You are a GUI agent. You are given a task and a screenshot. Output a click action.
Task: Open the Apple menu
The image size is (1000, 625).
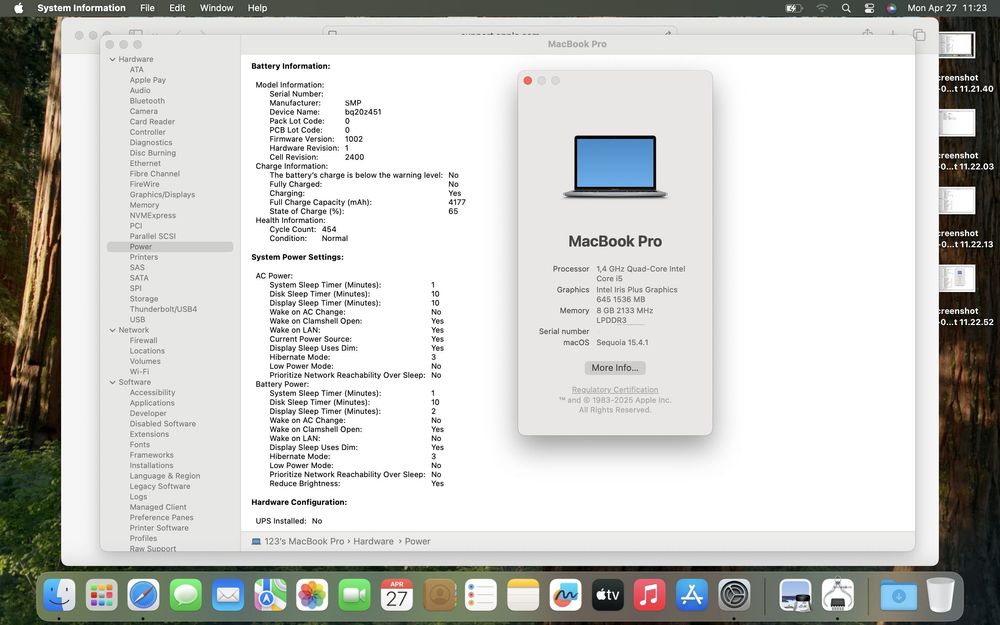(18, 8)
